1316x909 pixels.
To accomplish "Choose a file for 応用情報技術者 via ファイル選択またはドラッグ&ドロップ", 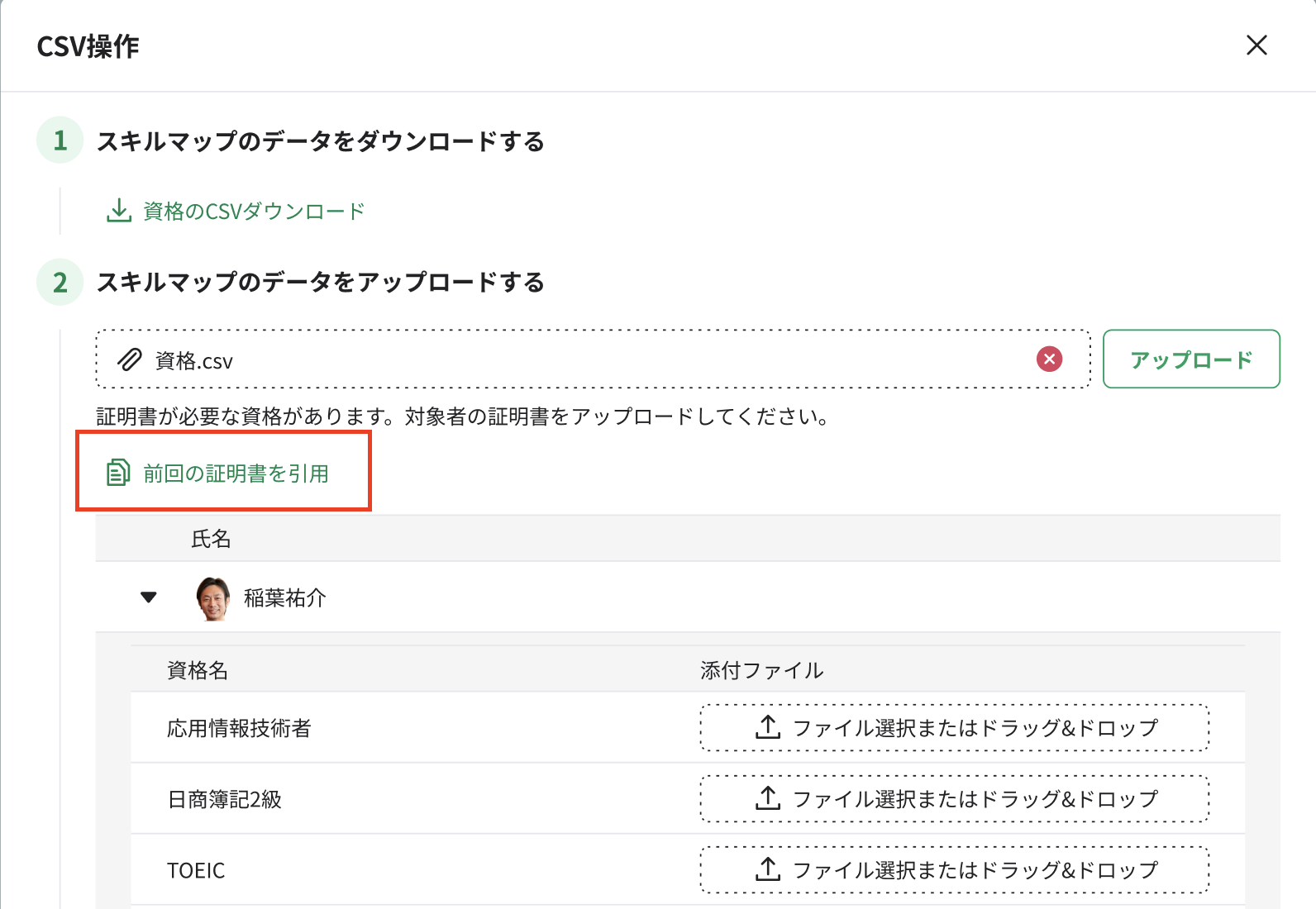I will 955,728.
